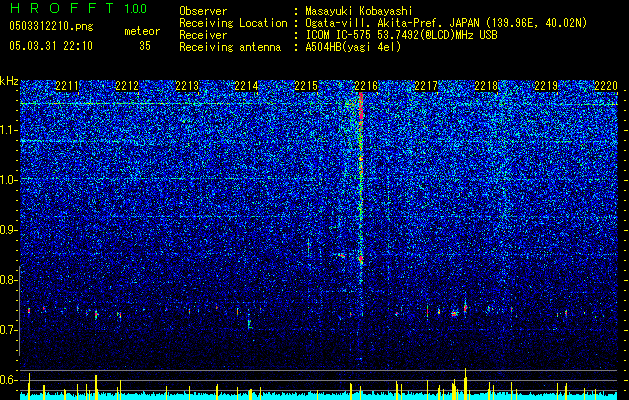Viewport: 629px width, 400px height.
Task: Click the 'Receiving antenna' label
Action: point(230,47)
